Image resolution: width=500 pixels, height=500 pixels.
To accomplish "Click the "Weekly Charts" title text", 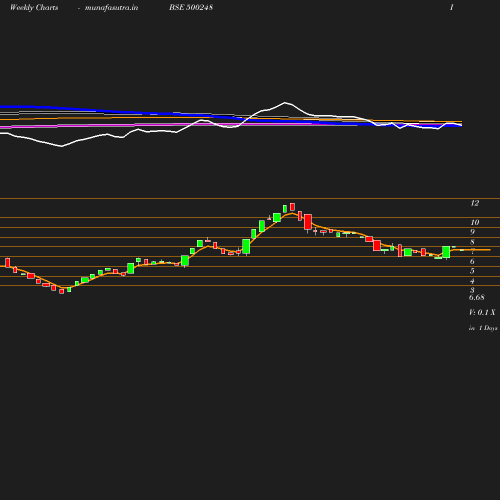I will [x=34, y=8].
